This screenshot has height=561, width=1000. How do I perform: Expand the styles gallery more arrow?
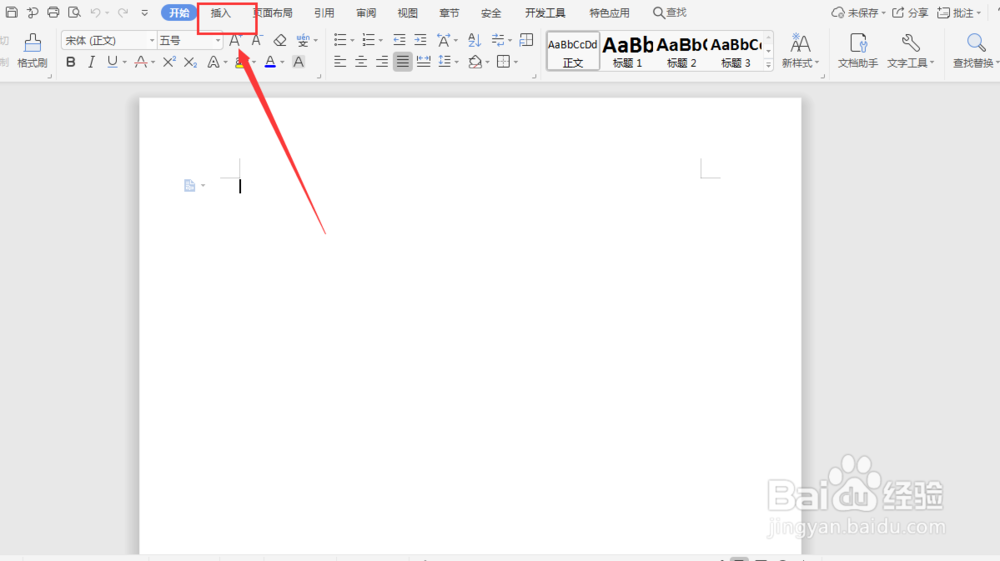pos(768,64)
